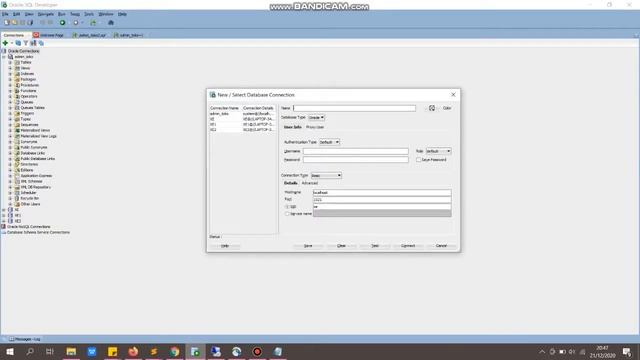The width and height of the screenshot is (640, 360).
Task: Switch to the Welcome Page tab
Action: click(x=49, y=35)
